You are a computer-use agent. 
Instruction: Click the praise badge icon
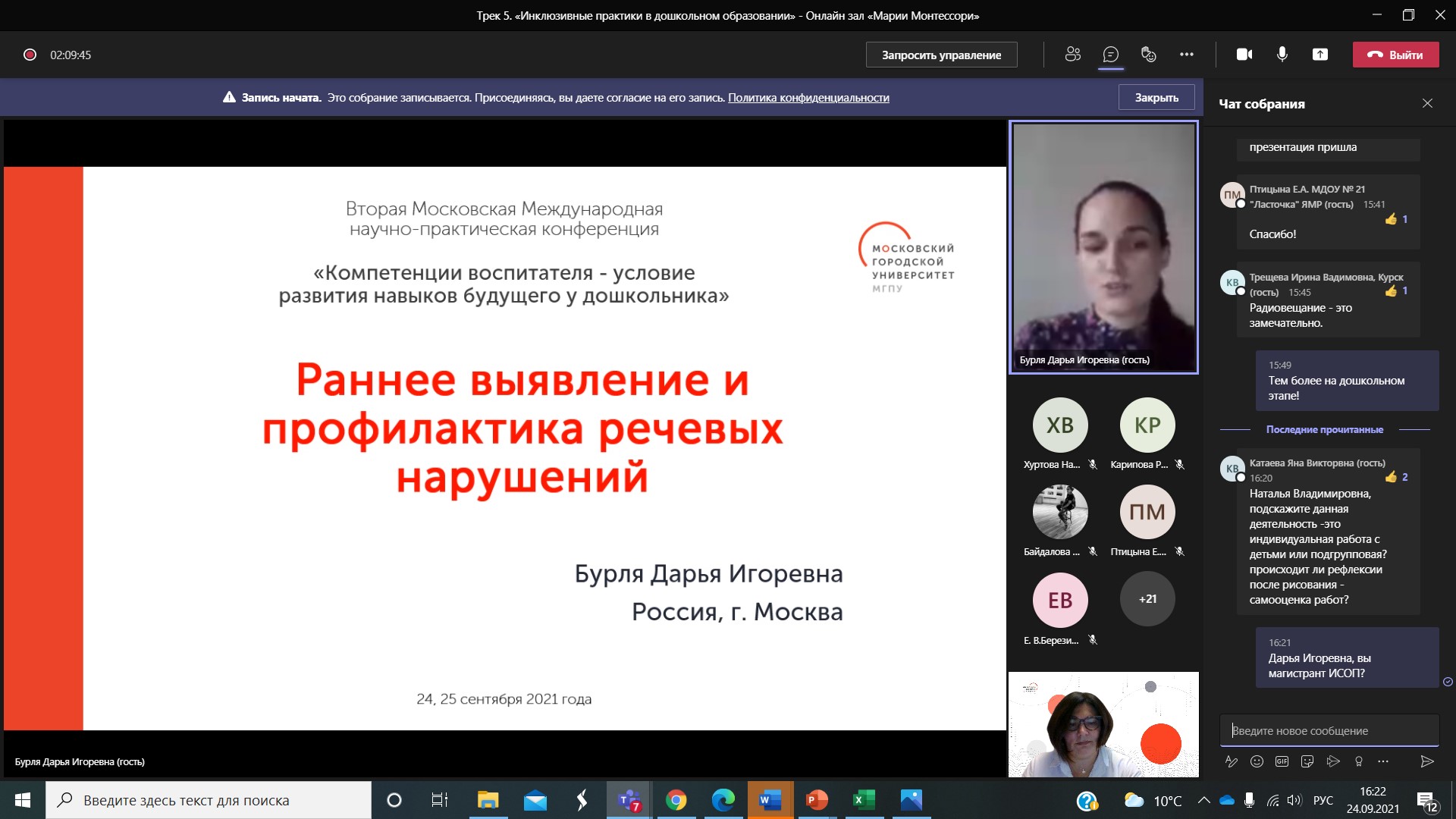tap(1359, 761)
